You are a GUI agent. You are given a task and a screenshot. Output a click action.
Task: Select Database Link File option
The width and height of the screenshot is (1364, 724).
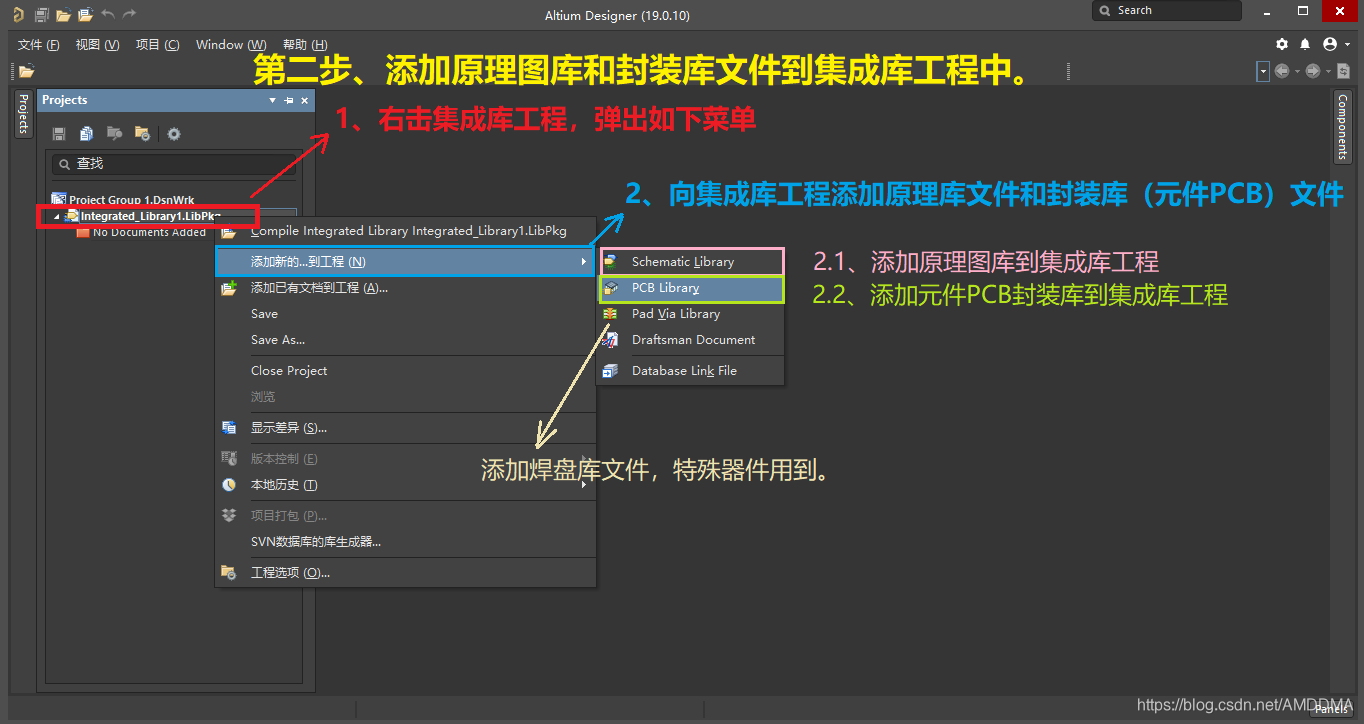[684, 371]
